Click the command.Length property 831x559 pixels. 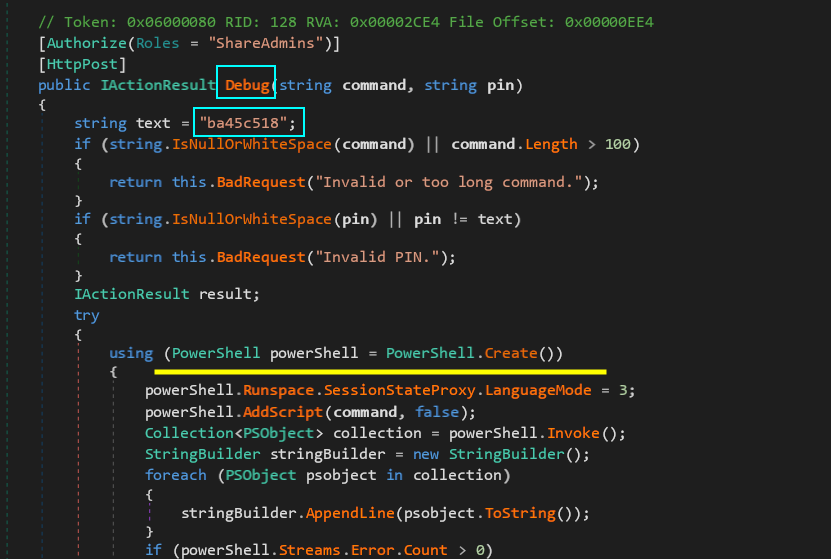tap(514, 144)
